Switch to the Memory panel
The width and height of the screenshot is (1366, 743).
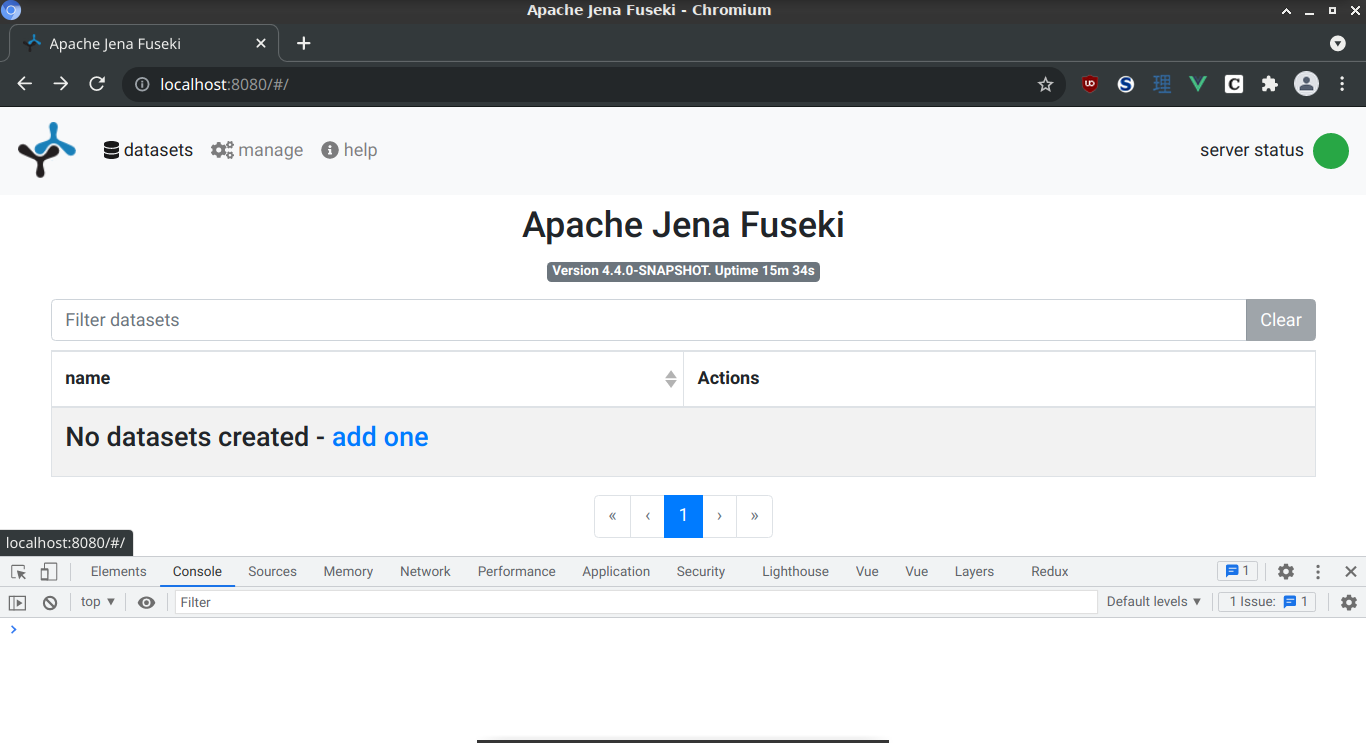pyautogui.click(x=348, y=572)
